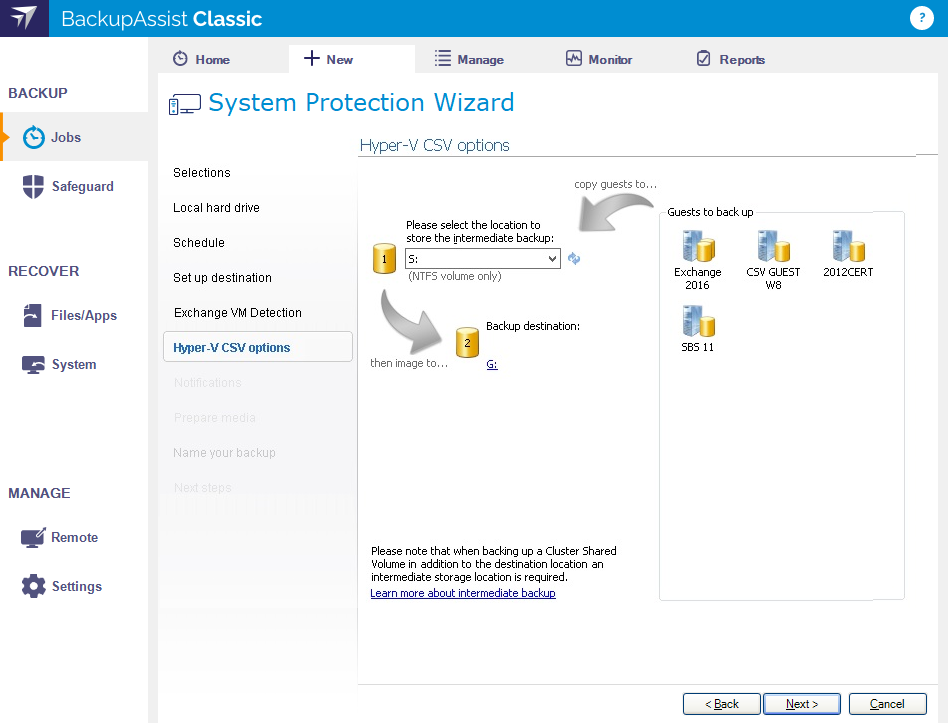Image resolution: width=948 pixels, height=723 pixels.
Task: Click the System Protection Wizard header icon
Action: (x=185, y=104)
